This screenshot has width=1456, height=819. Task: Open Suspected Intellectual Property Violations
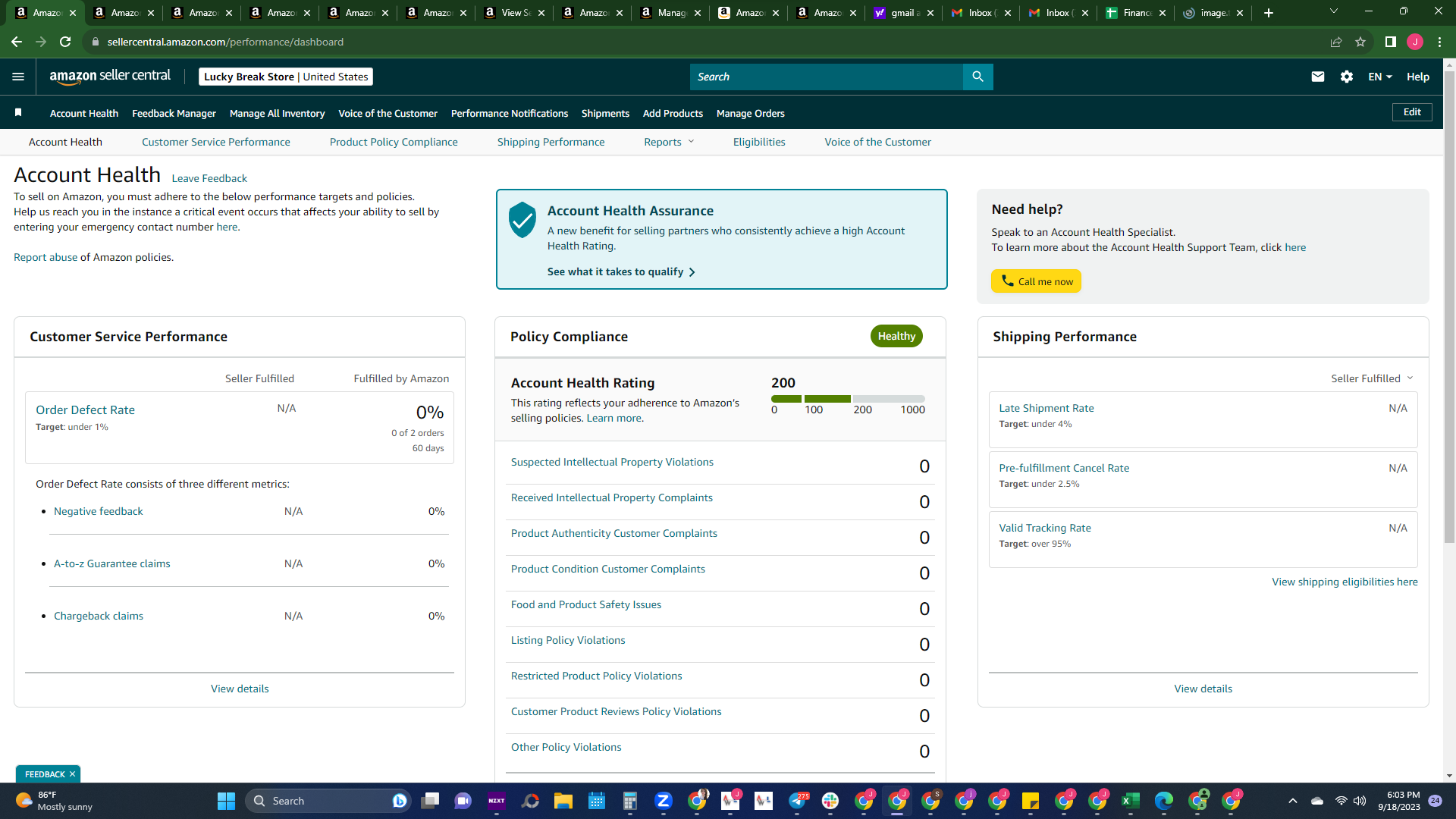(x=612, y=462)
